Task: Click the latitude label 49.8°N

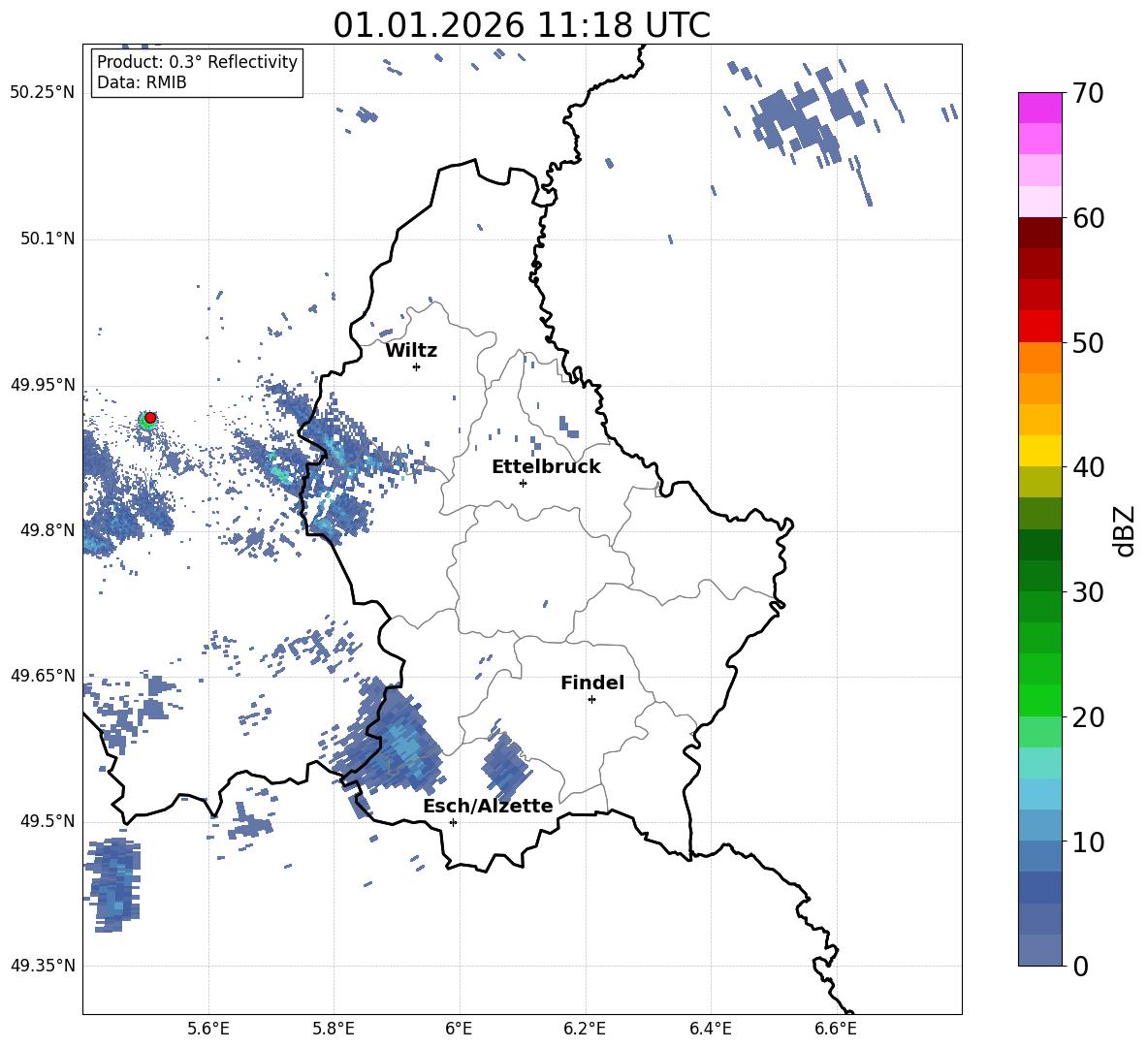Action: click(47, 530)
